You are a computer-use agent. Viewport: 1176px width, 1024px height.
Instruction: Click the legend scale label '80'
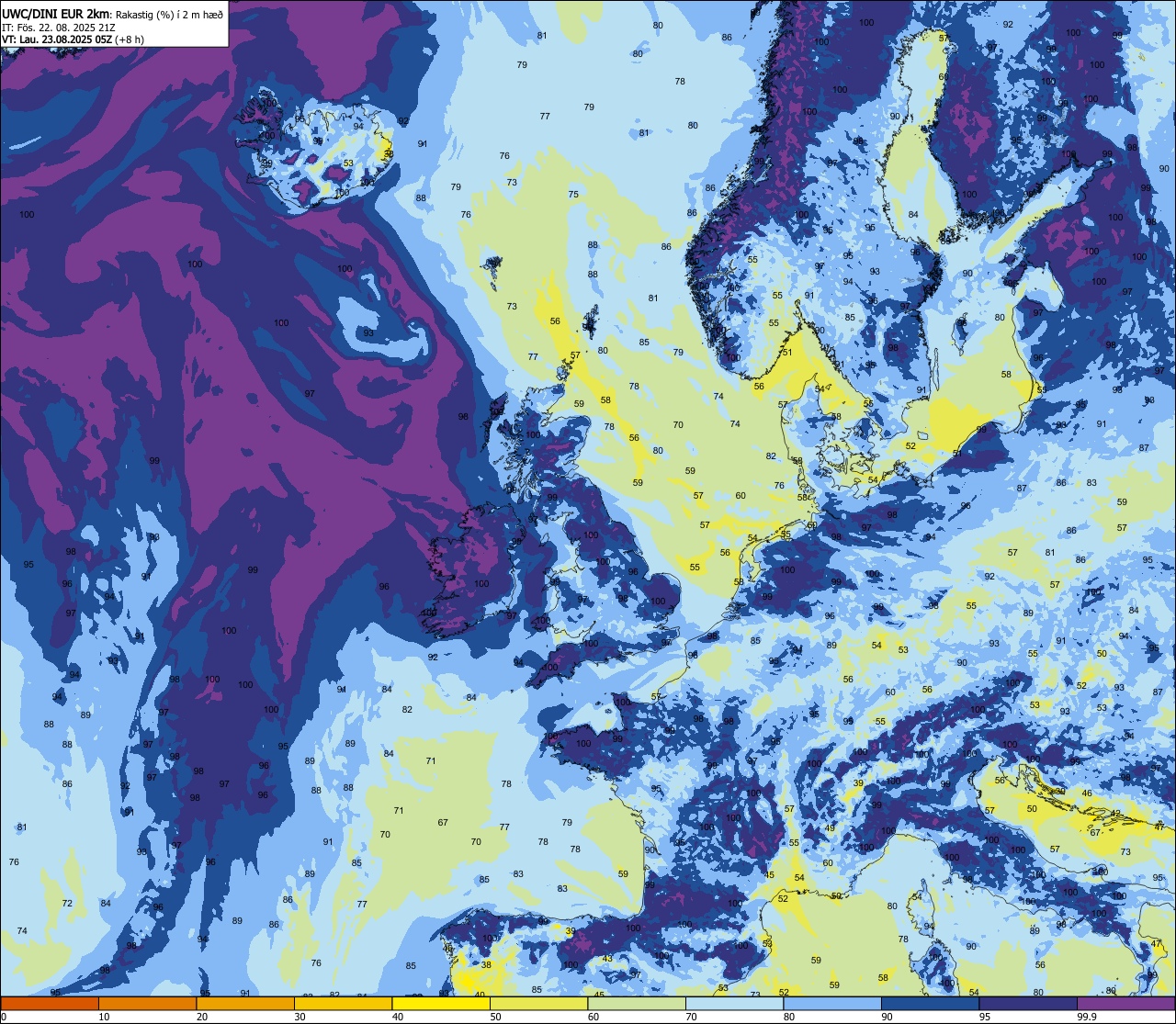click(x=789, y=1017)
